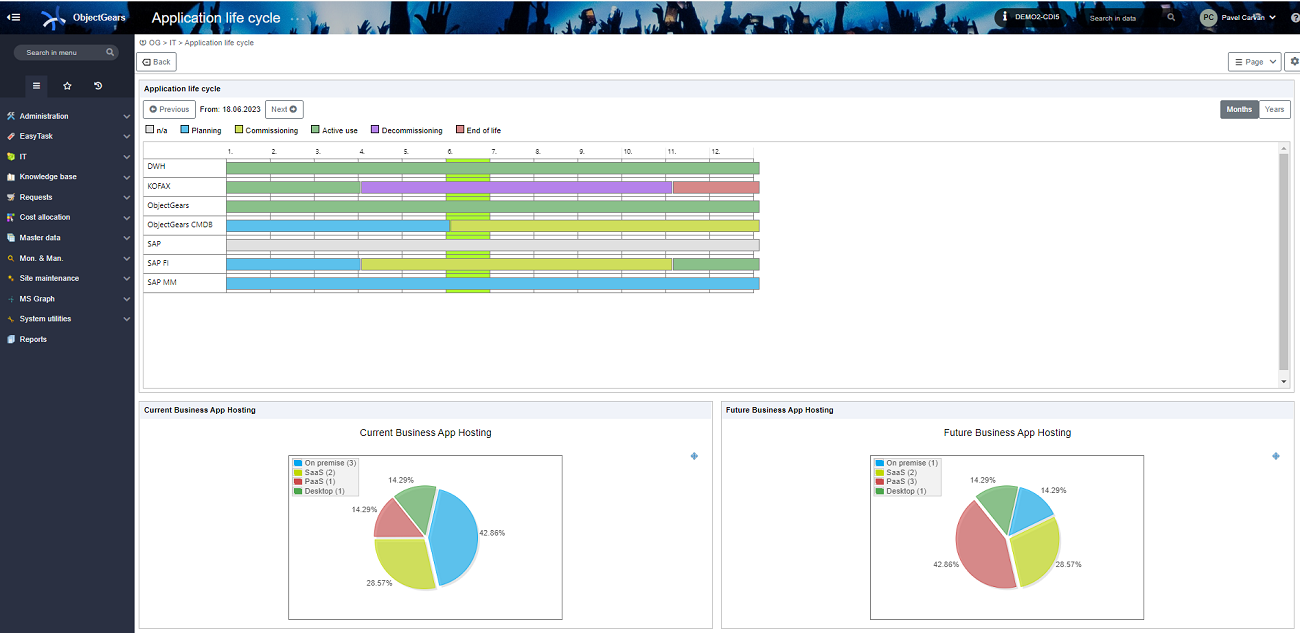Open the three-dots menu beside the page title
This screenshot has height=633, width=1300.
pyautogui.click(x=298, y=19)
